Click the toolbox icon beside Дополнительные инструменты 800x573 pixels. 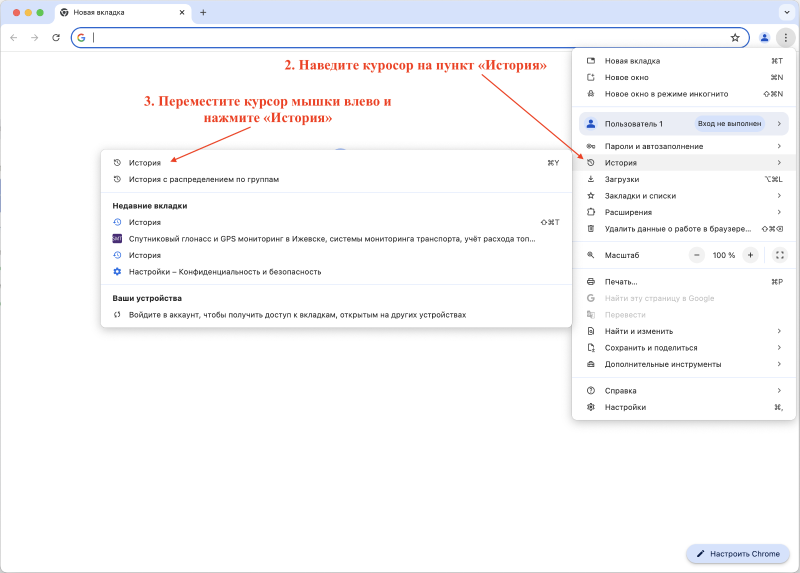591,364
